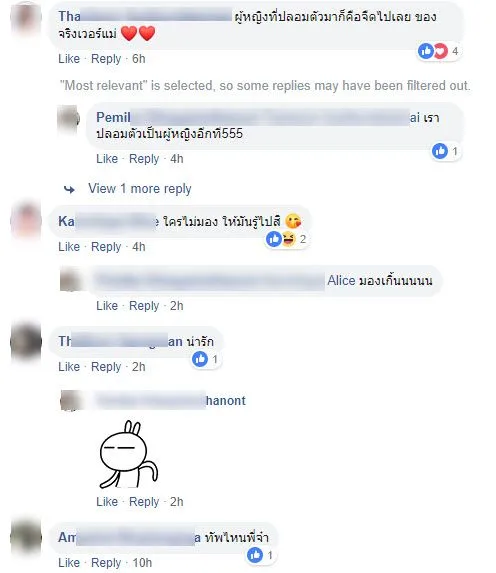Click the rabbit sticker image
Screen dimensions: 496x573
click(129, 454)
